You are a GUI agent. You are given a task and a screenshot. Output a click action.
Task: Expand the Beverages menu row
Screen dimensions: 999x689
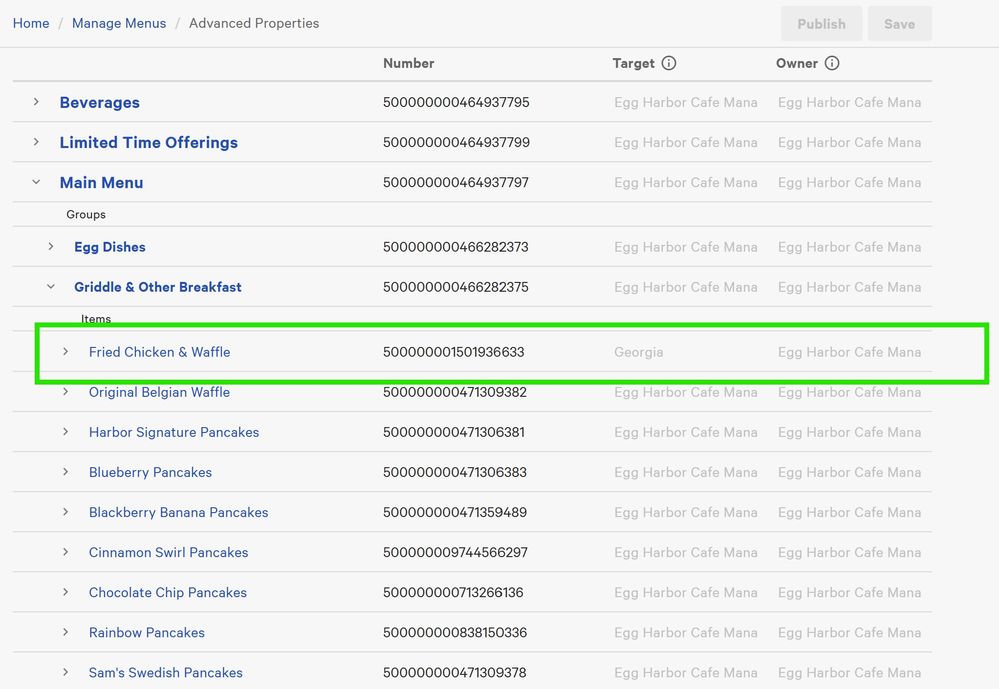pyautogui.click(x=36, y=102)
